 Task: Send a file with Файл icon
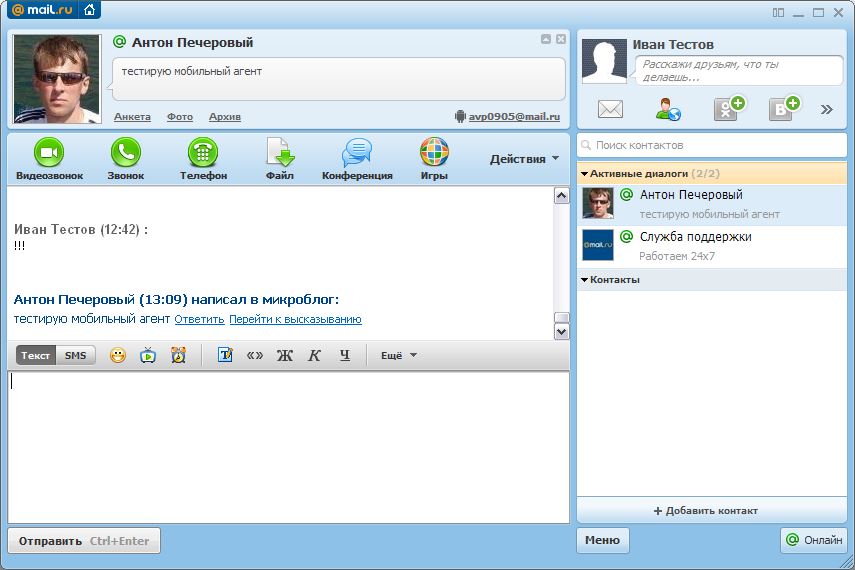coord(280,152)
